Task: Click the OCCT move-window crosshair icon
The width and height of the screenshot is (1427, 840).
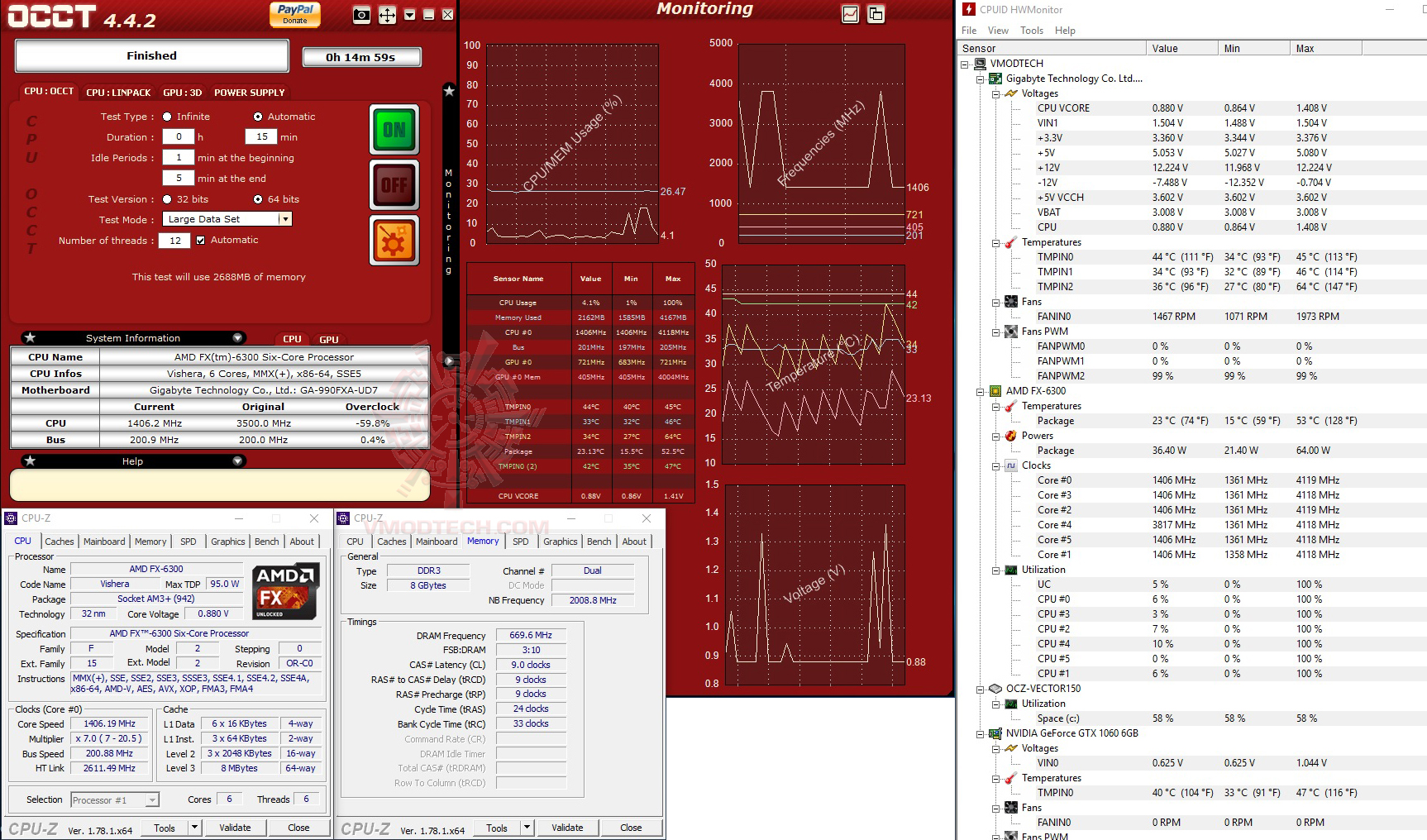Action: 387,15
